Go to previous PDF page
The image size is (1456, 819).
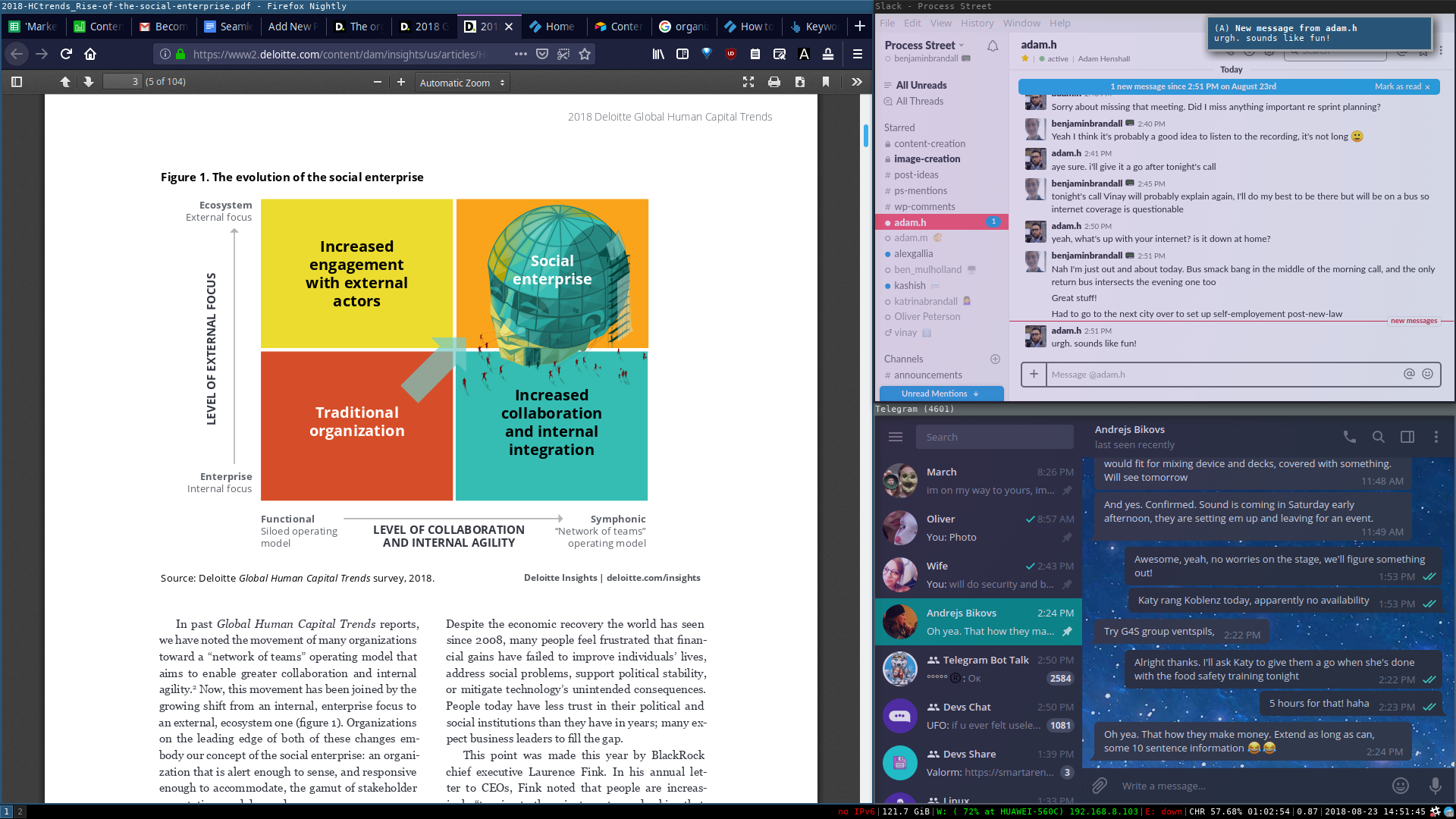coord(65,82)
